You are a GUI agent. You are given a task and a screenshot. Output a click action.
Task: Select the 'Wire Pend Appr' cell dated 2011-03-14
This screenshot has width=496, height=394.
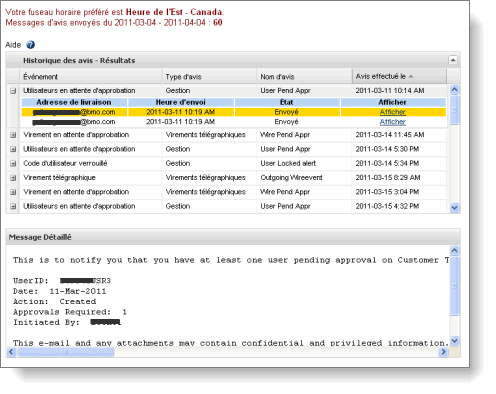pos(304,135)
